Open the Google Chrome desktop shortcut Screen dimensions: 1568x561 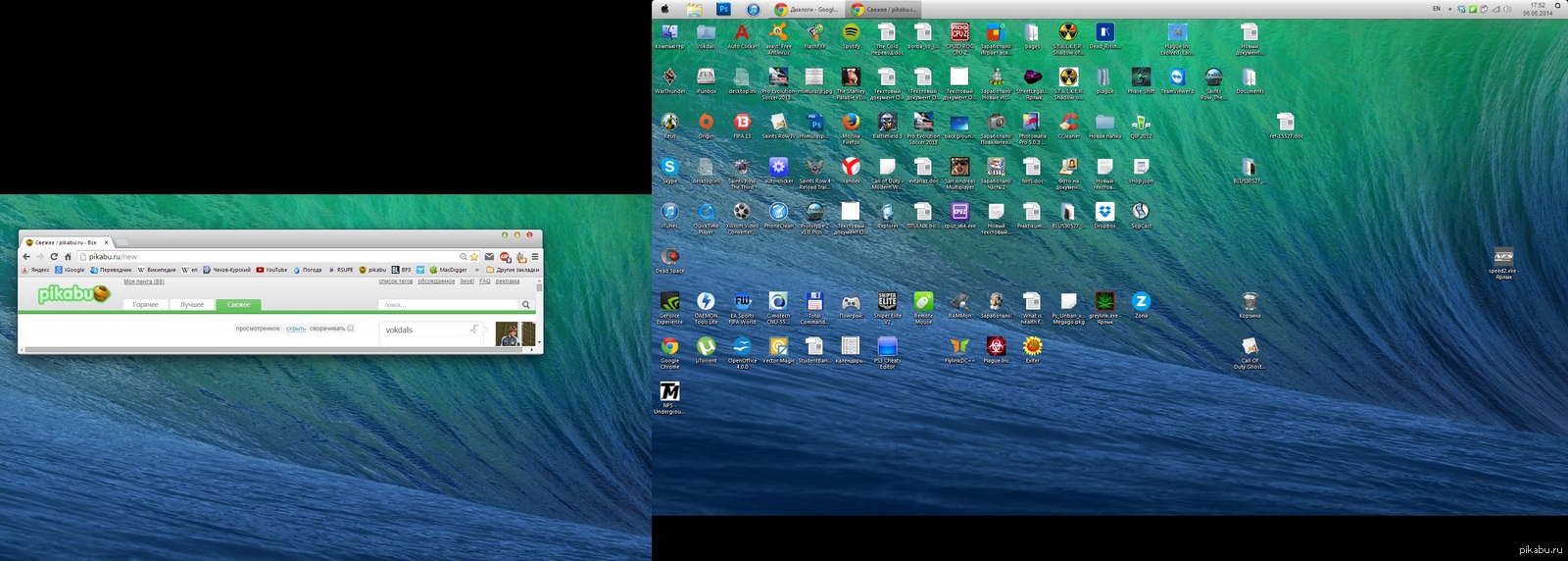point(670,352)
